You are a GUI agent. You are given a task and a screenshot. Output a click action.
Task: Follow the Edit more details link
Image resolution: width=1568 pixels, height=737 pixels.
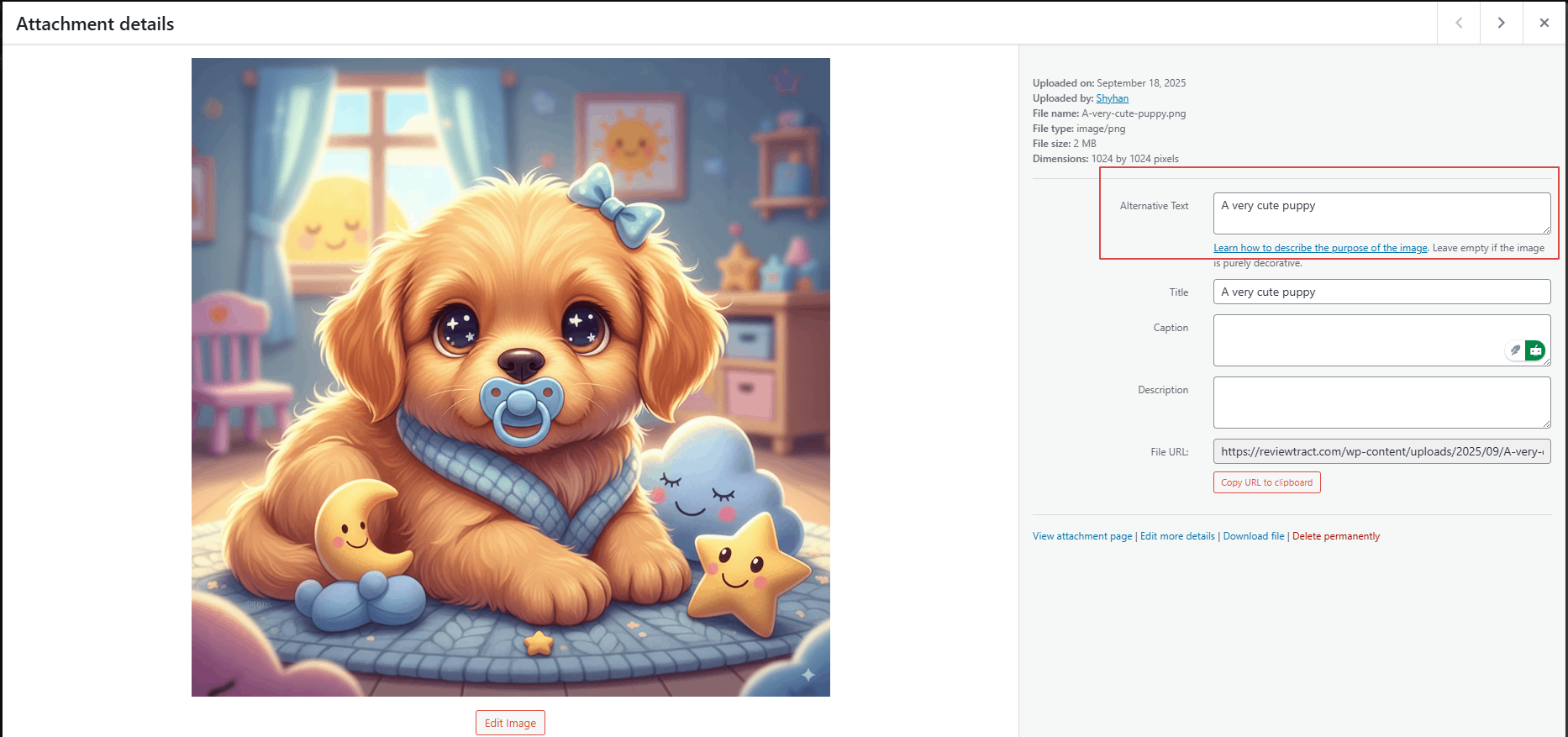coord(1177,536)
